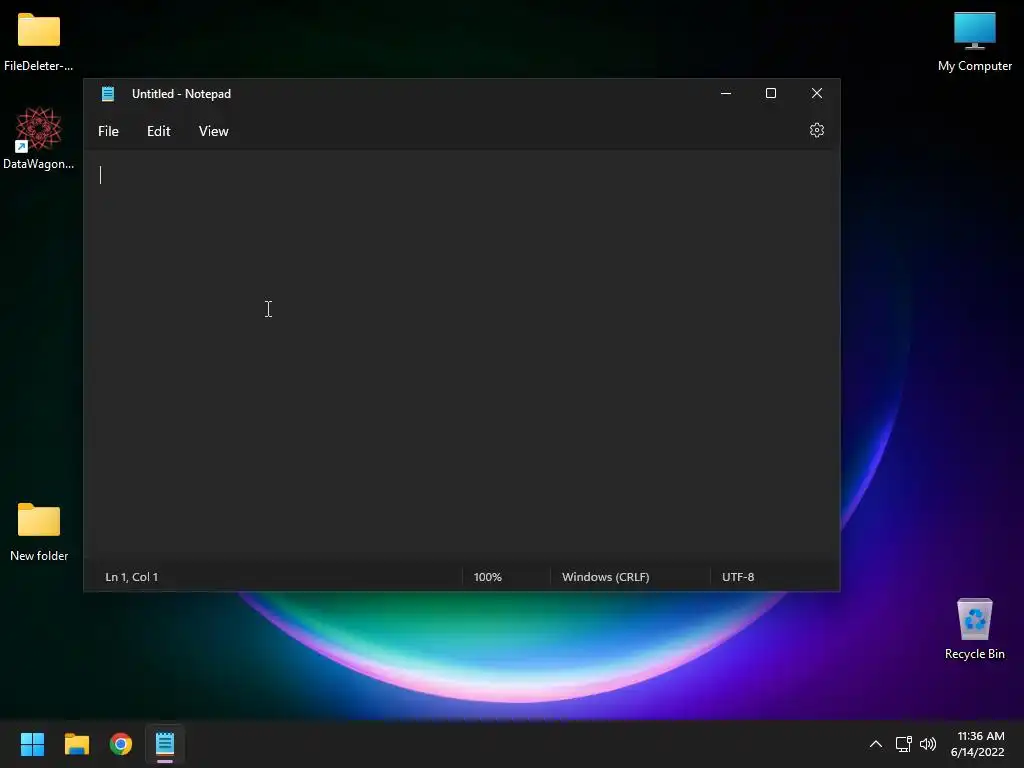Click the Ln 1, Col 1 status entry
Screen dimensions: 1024x768
point(132,577)
